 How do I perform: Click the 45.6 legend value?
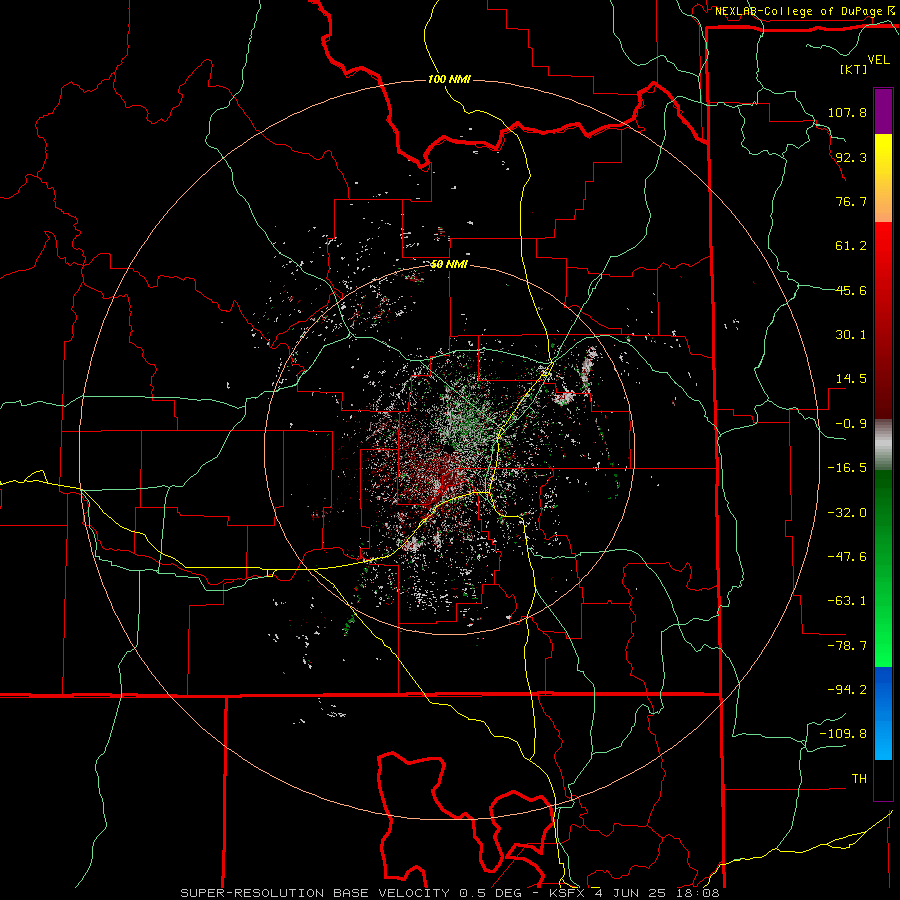[851, 290]
